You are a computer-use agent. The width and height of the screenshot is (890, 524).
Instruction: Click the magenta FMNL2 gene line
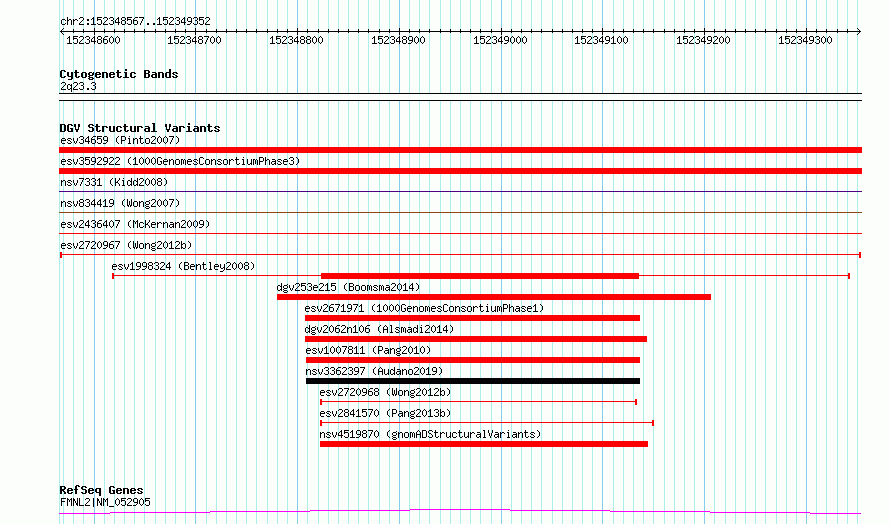click(x=460, y=512)
